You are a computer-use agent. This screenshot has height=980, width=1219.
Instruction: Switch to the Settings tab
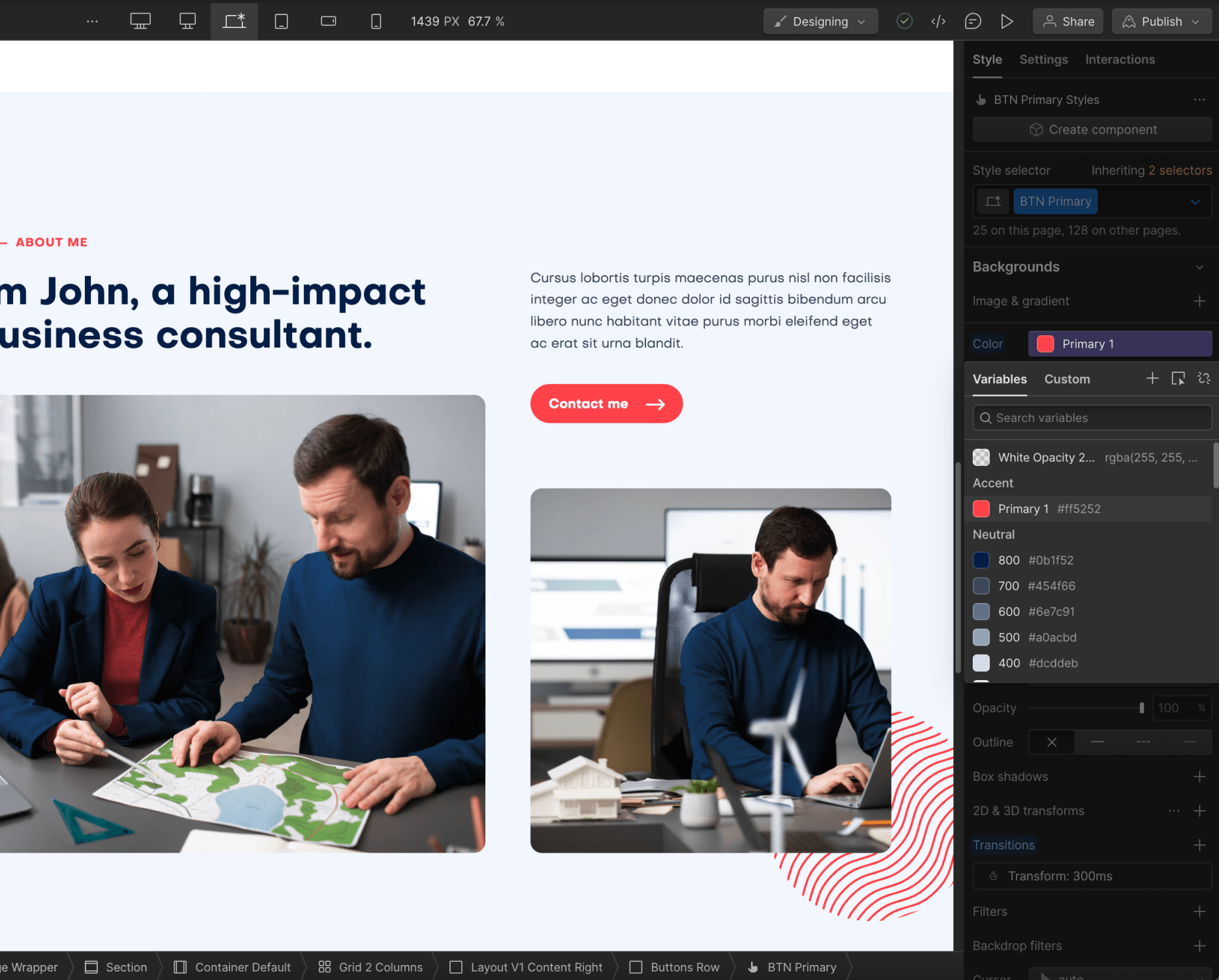pyautogui.click(x=1043, y=59)
